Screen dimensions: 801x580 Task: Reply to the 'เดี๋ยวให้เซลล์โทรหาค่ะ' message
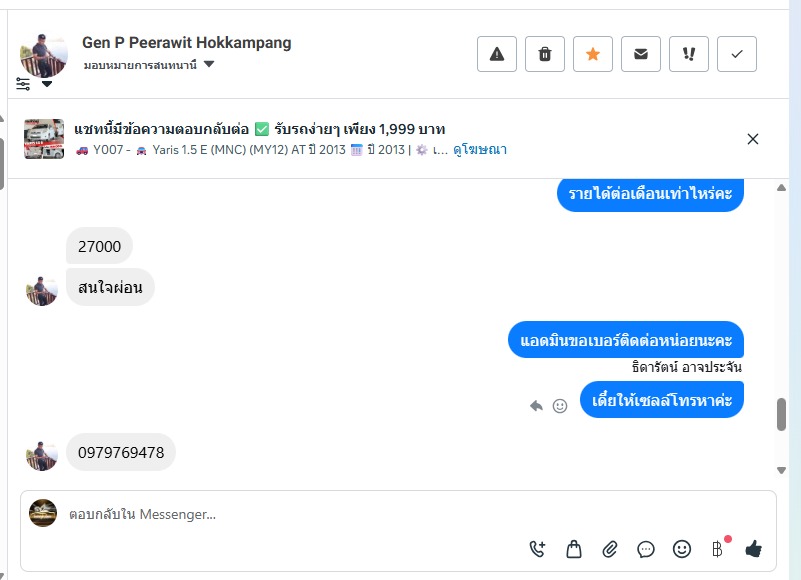(536, 405)
